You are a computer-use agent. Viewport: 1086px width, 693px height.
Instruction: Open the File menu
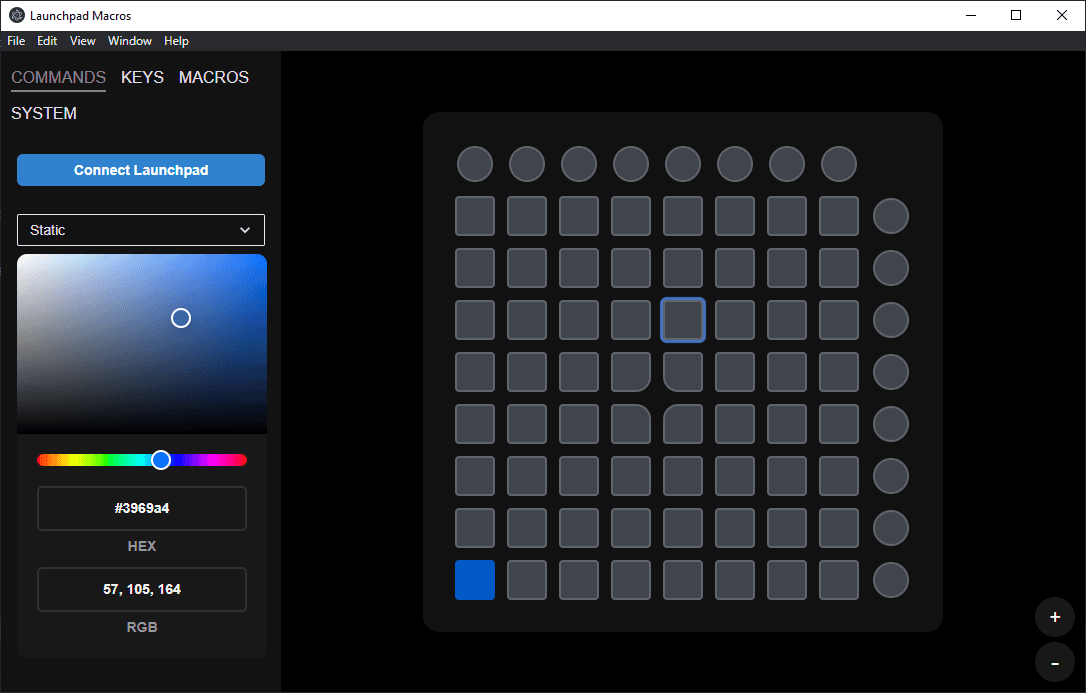point(16,41)
